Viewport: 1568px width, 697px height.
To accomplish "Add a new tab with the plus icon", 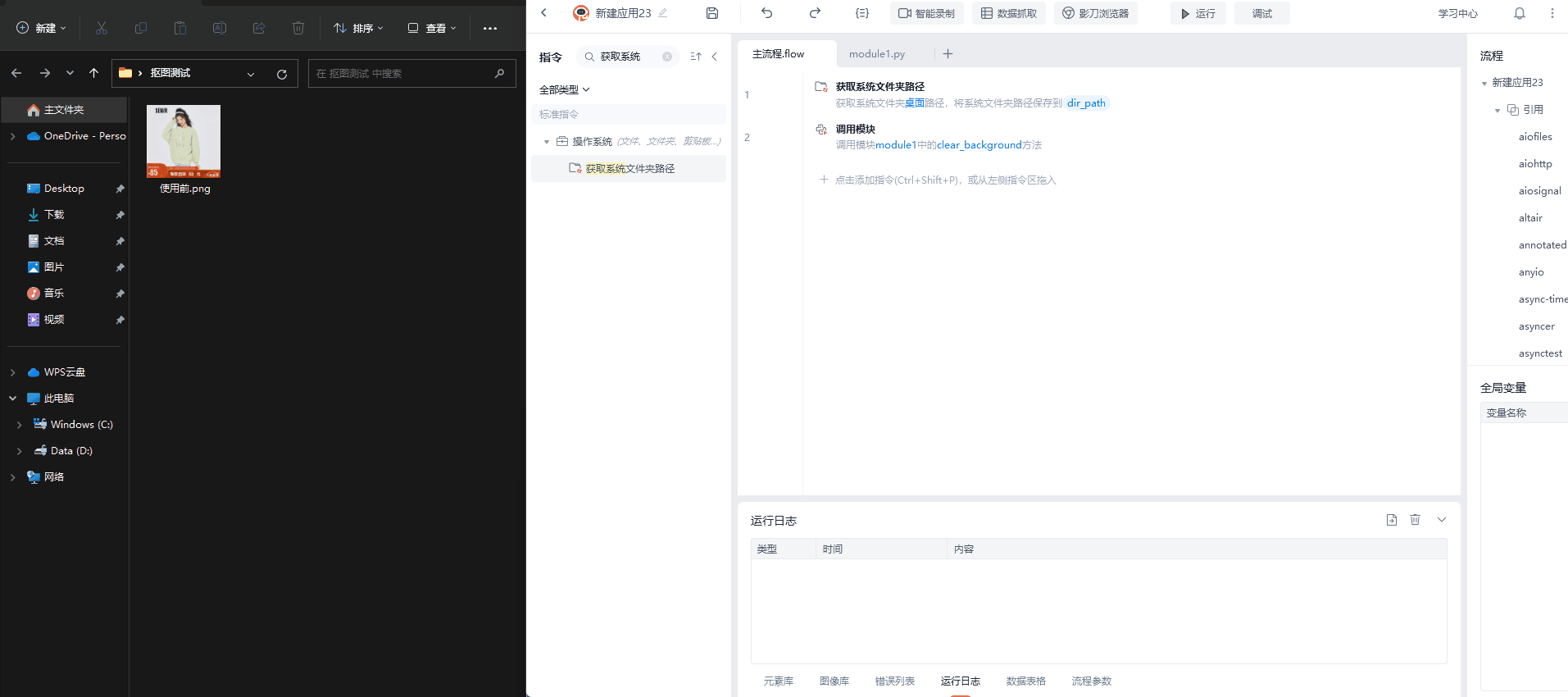I will coord(948,54).
